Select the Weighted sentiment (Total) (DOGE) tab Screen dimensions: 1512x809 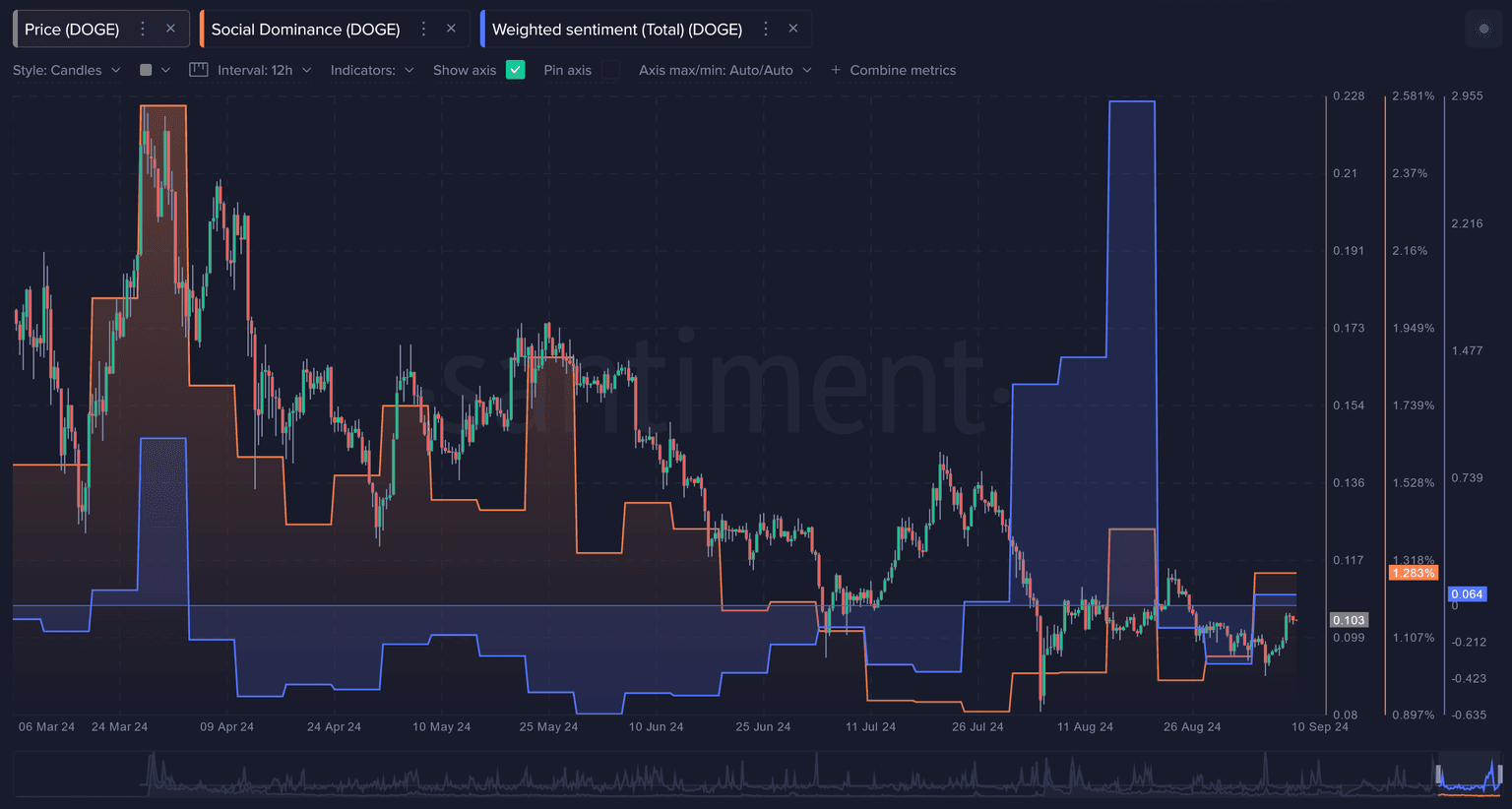616,30
